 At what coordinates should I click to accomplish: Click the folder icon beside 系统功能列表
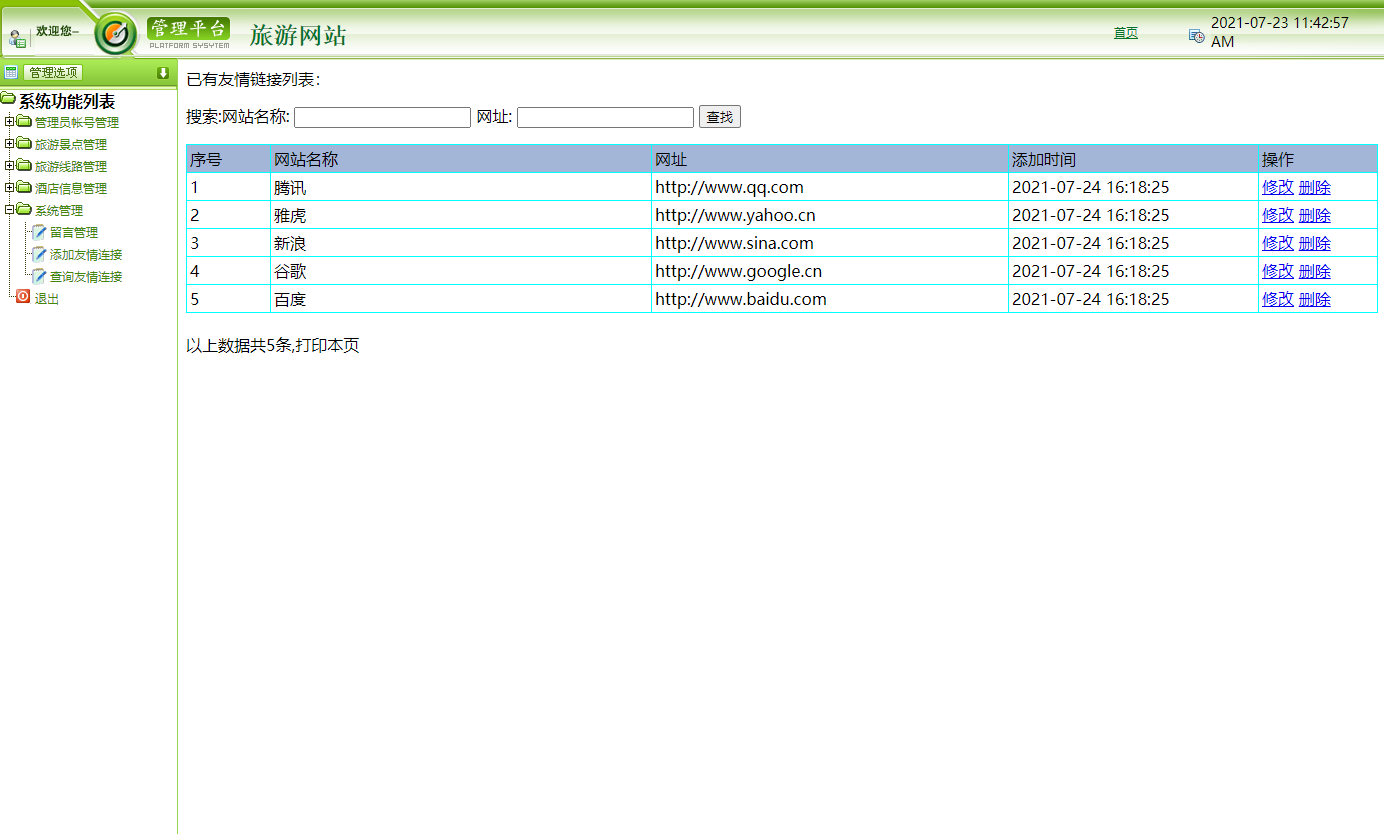8,100
